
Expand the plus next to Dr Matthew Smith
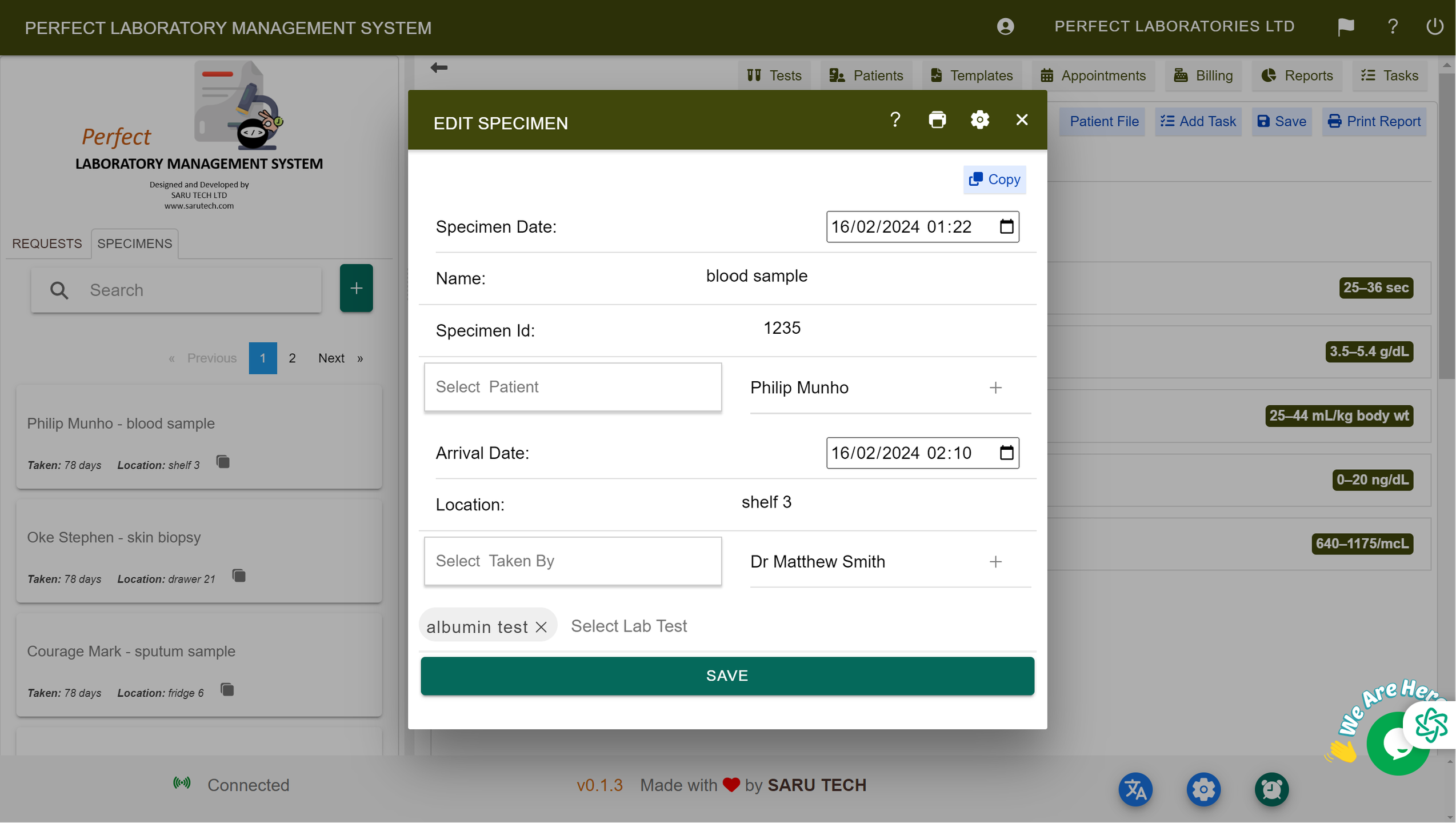coord(995,562)
